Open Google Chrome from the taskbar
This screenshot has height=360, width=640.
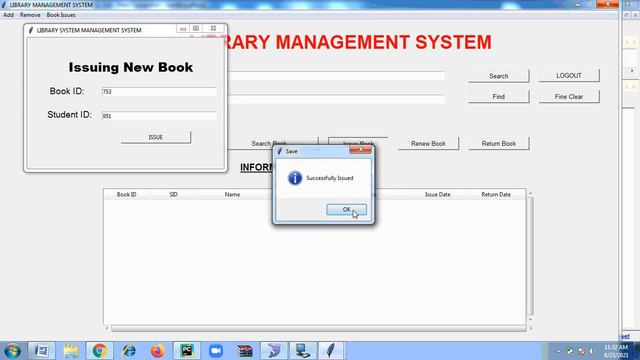pos(99,351)
